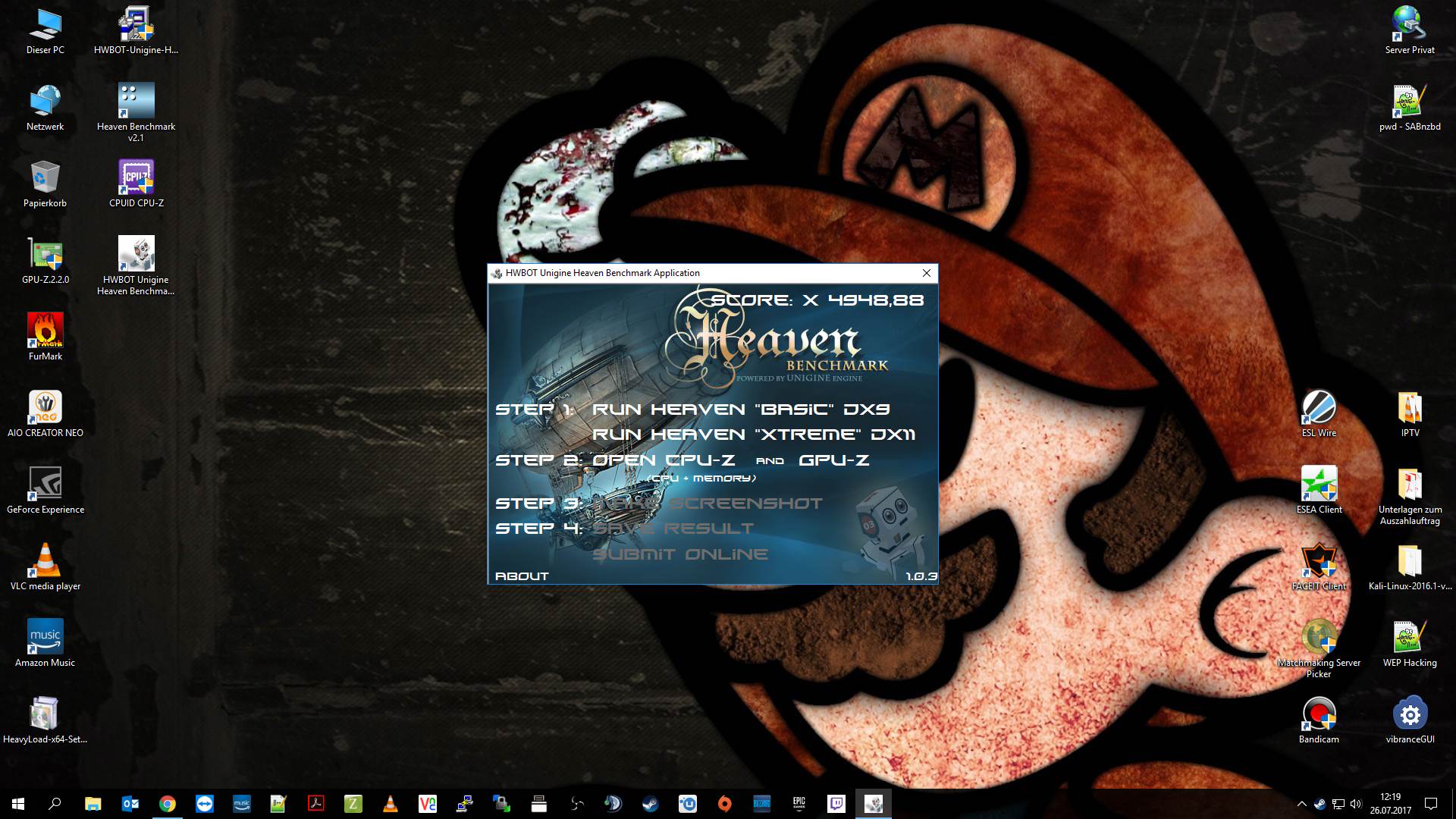Open Unterlagen zum Auszahlauftrag folder
The image size is (1456, 819).
[x=1410, y=495]
